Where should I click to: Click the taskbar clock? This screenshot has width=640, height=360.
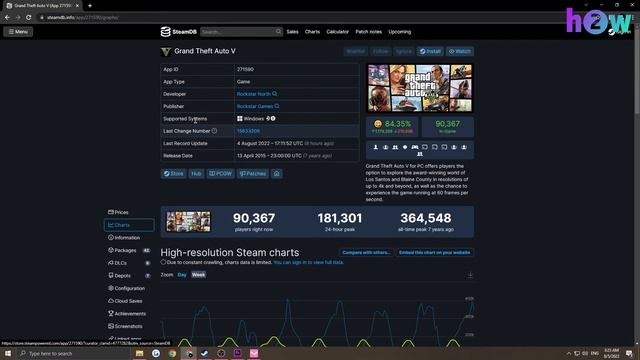click(611, 353)
